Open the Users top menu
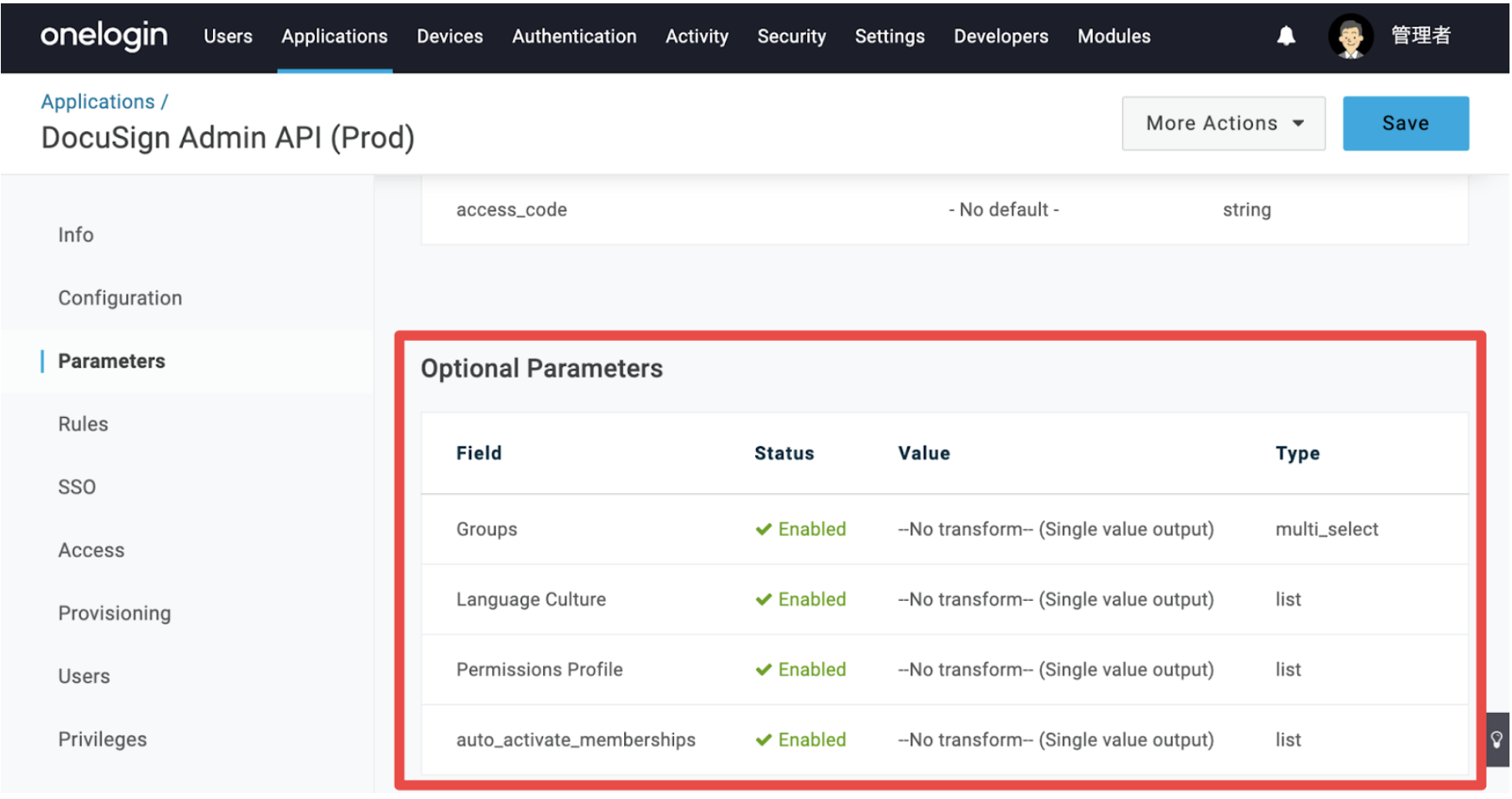1512x799 pixels. click(228, 36)
